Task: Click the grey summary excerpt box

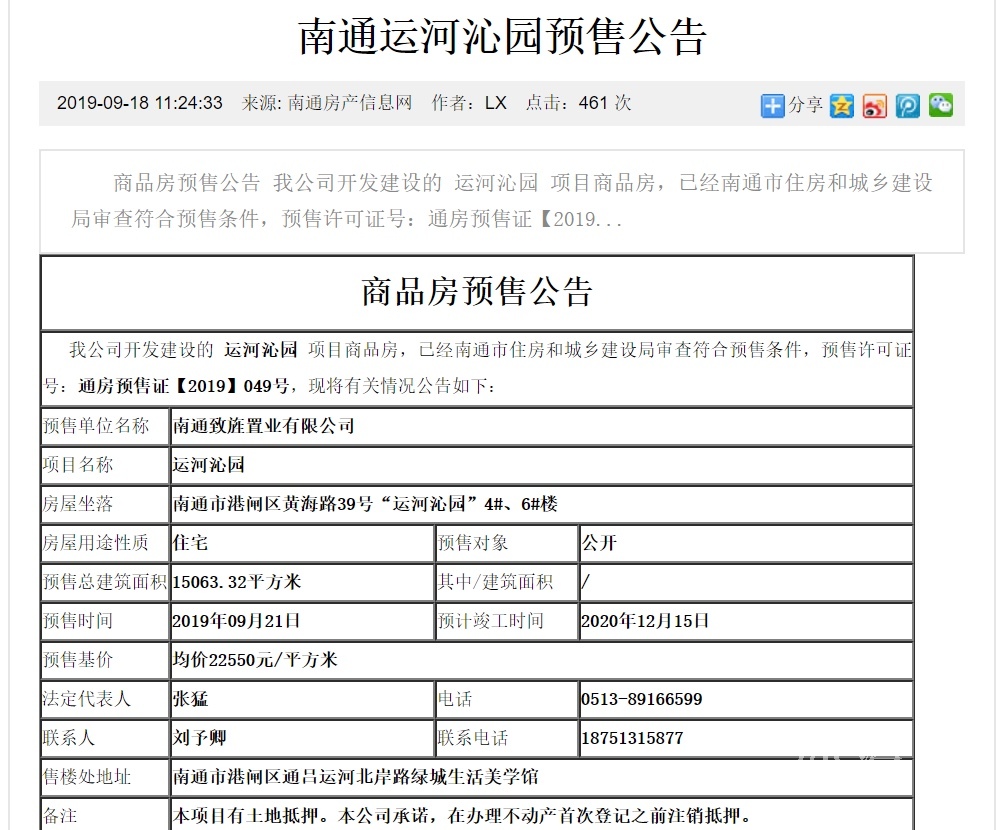Action: (501, 201)
